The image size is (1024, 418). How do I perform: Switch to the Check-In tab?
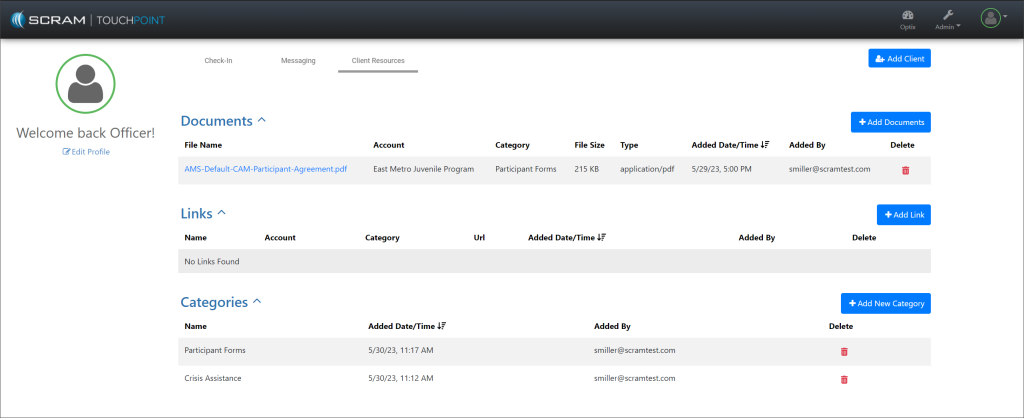(218, 61)
